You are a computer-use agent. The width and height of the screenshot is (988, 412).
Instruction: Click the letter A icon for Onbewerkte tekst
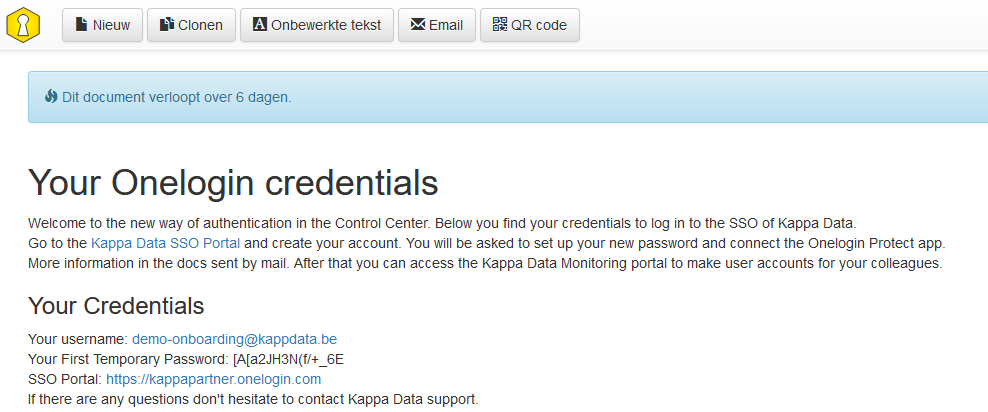tap(259, 25)
